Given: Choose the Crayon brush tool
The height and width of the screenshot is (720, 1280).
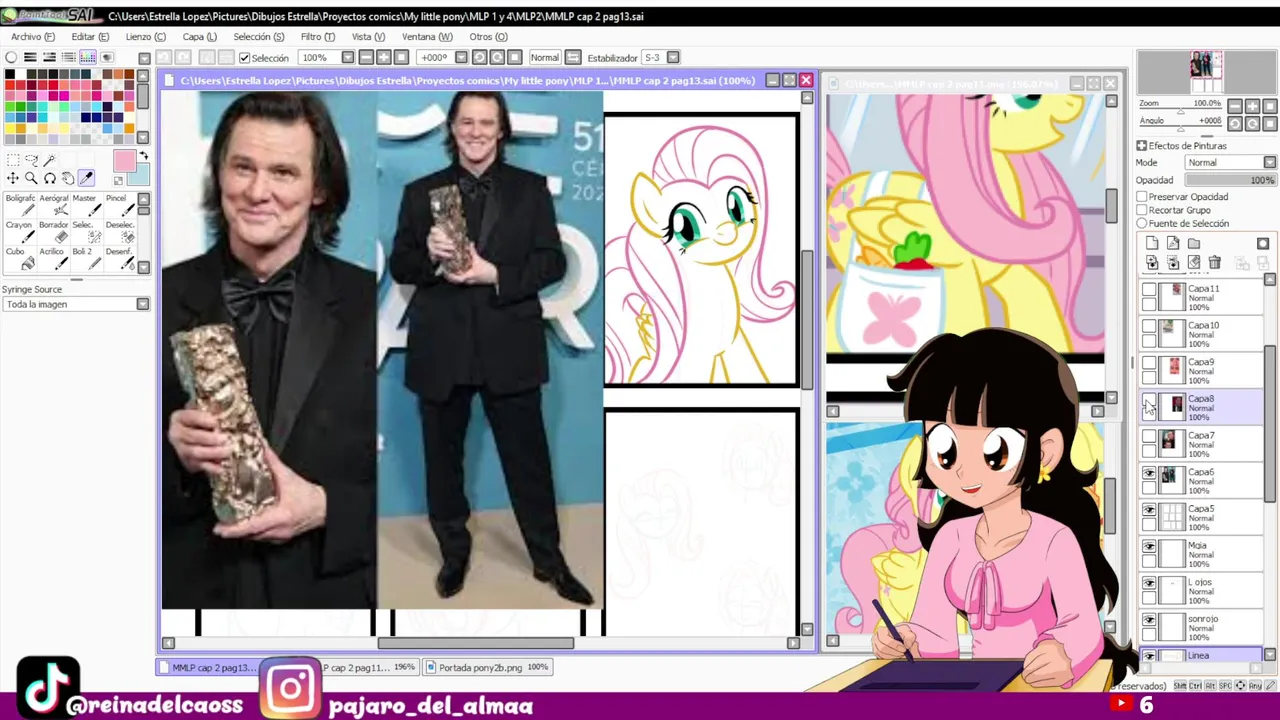Looking at the screenshot, I should tap(20, 232).
